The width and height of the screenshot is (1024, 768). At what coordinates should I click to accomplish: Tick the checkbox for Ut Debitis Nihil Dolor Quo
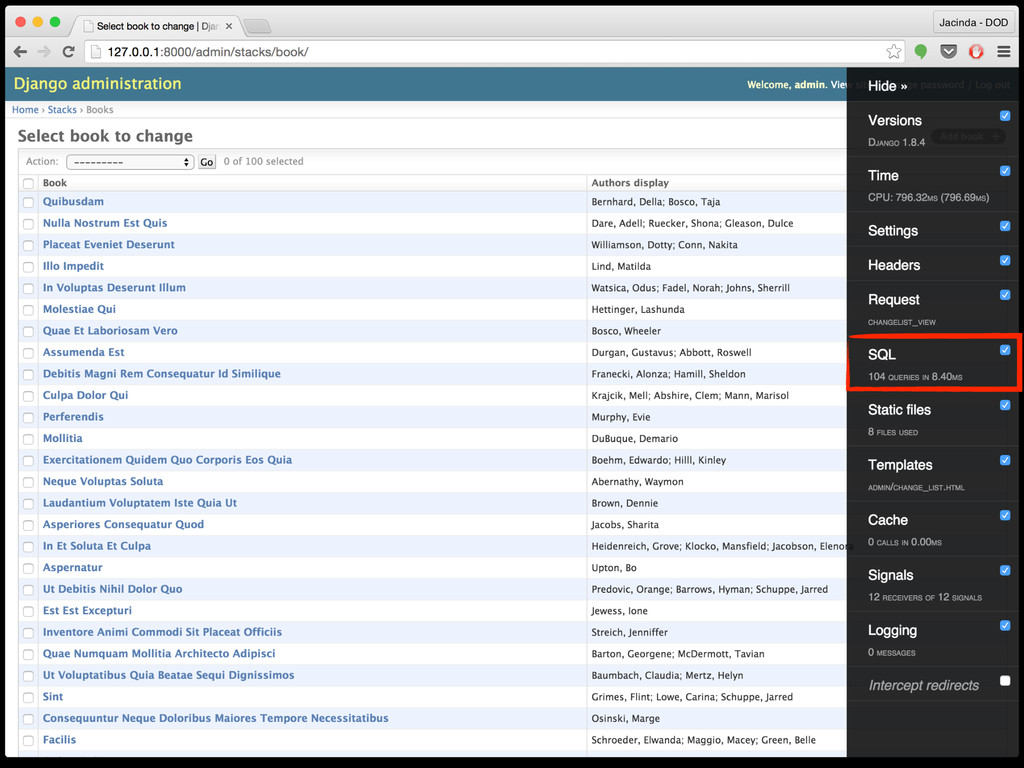coord(28,590)
